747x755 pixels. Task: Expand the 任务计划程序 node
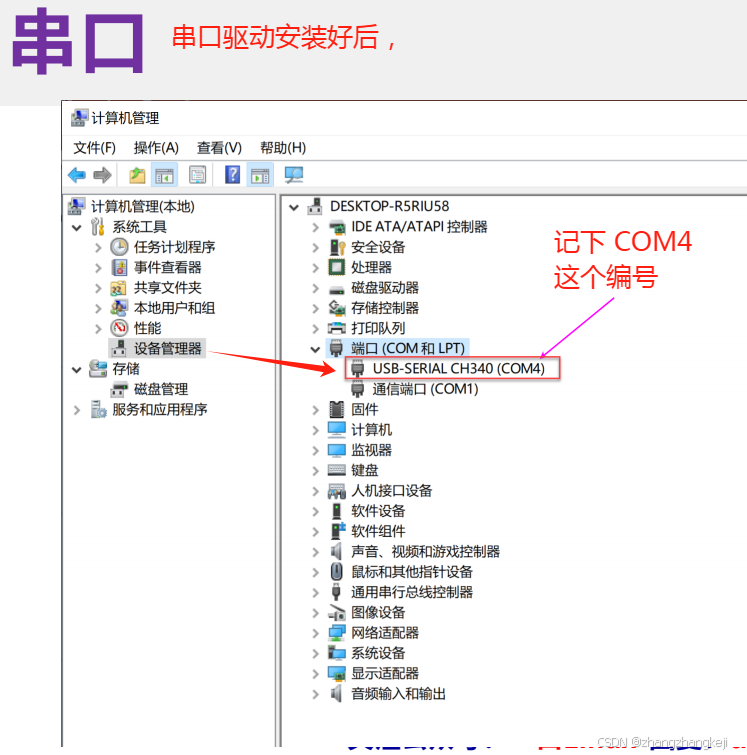tap(98, 247)
